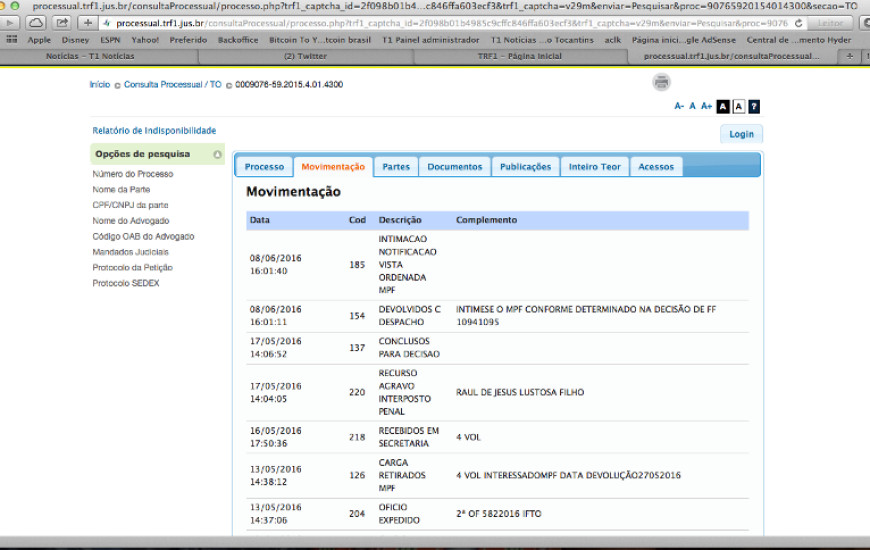Increase font size with A+ control
870x550 pixels.
[706, 106]
